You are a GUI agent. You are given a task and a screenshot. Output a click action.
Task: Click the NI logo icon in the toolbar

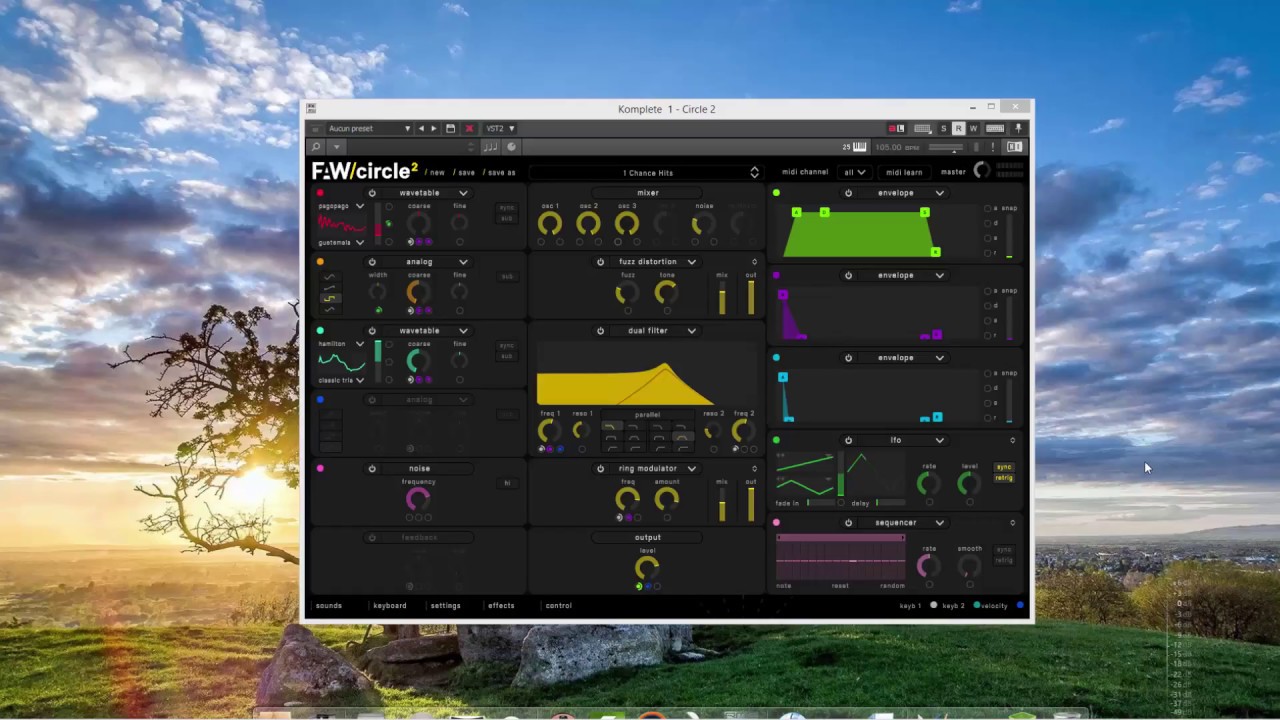1014,147
